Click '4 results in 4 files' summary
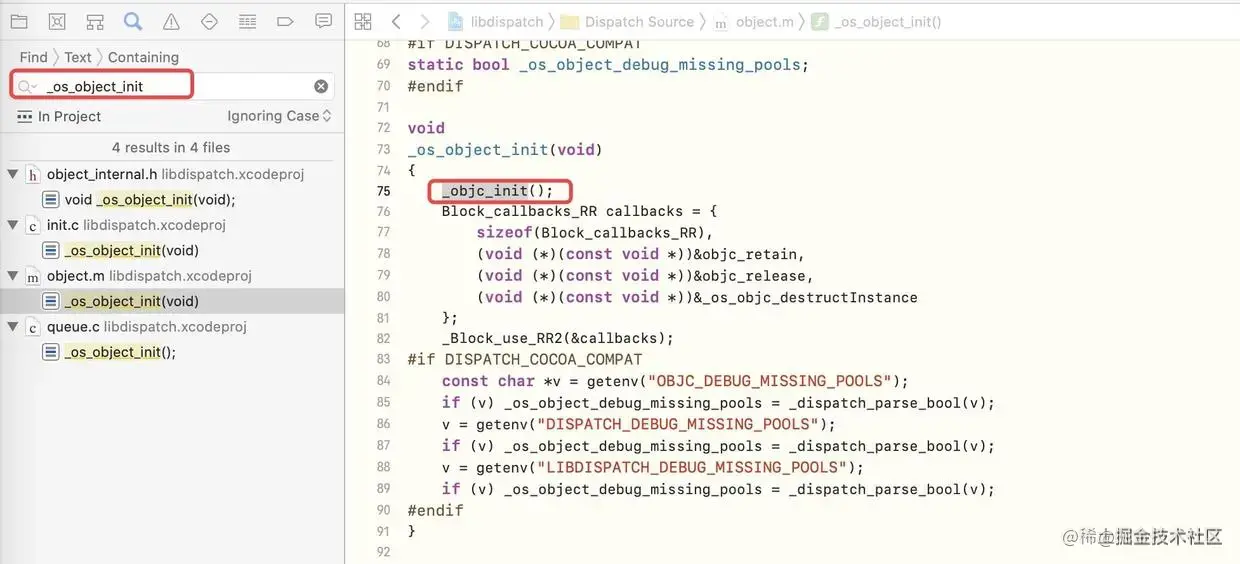 tap(171, 147)
